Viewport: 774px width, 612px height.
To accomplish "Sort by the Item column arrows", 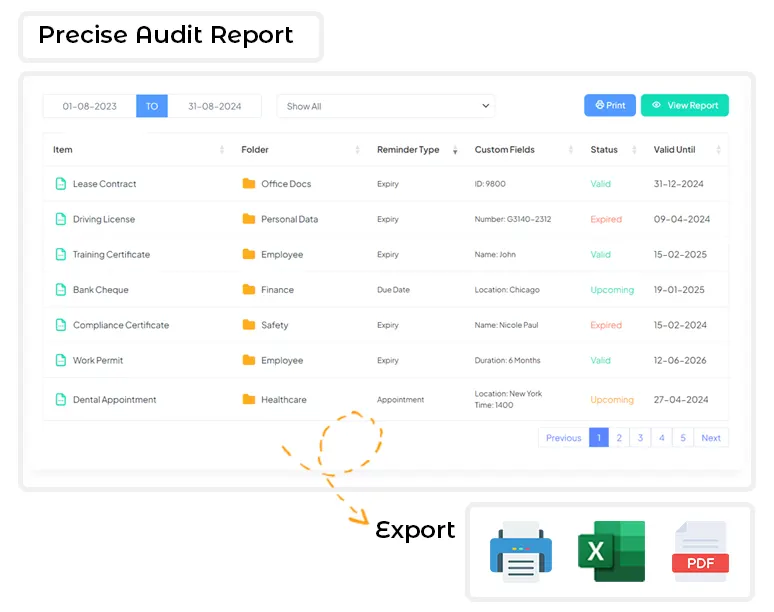I will [222, 150].
